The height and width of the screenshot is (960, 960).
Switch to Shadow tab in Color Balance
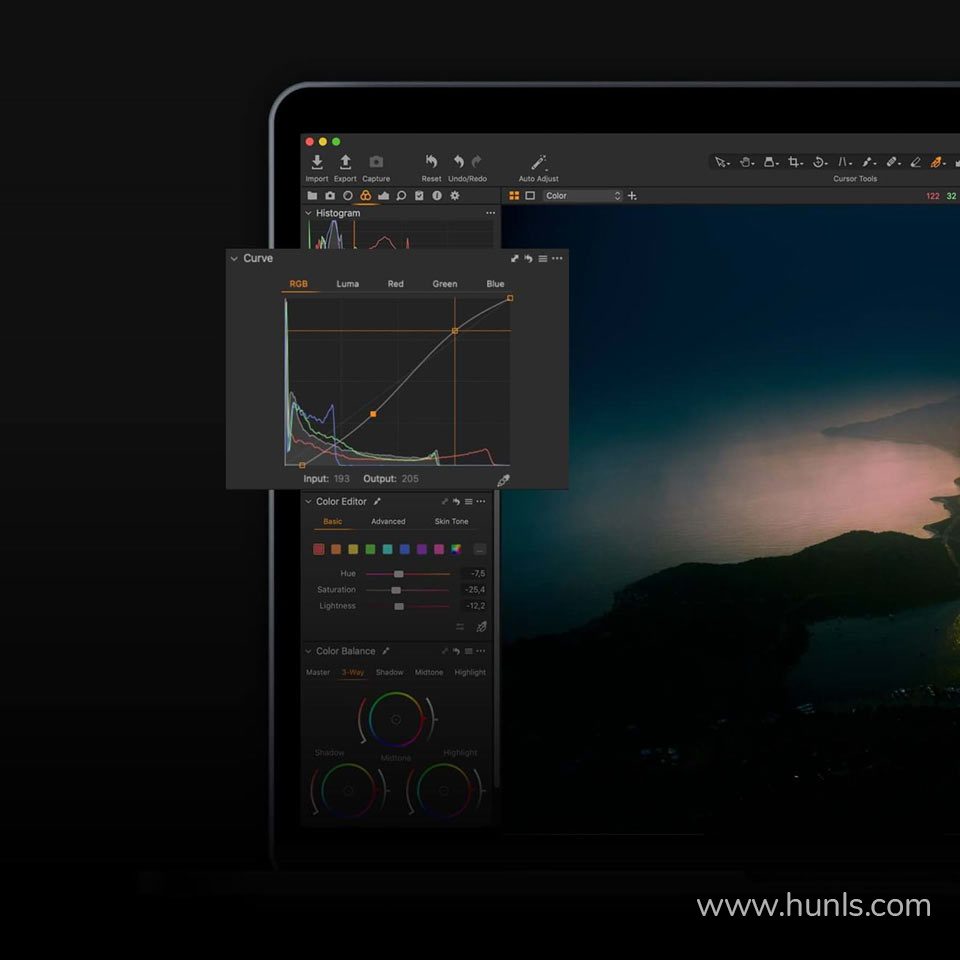389,672
